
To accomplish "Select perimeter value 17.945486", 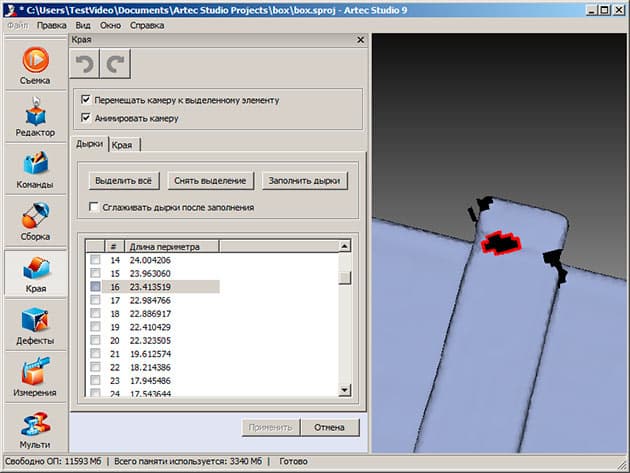I will [150, 381].
